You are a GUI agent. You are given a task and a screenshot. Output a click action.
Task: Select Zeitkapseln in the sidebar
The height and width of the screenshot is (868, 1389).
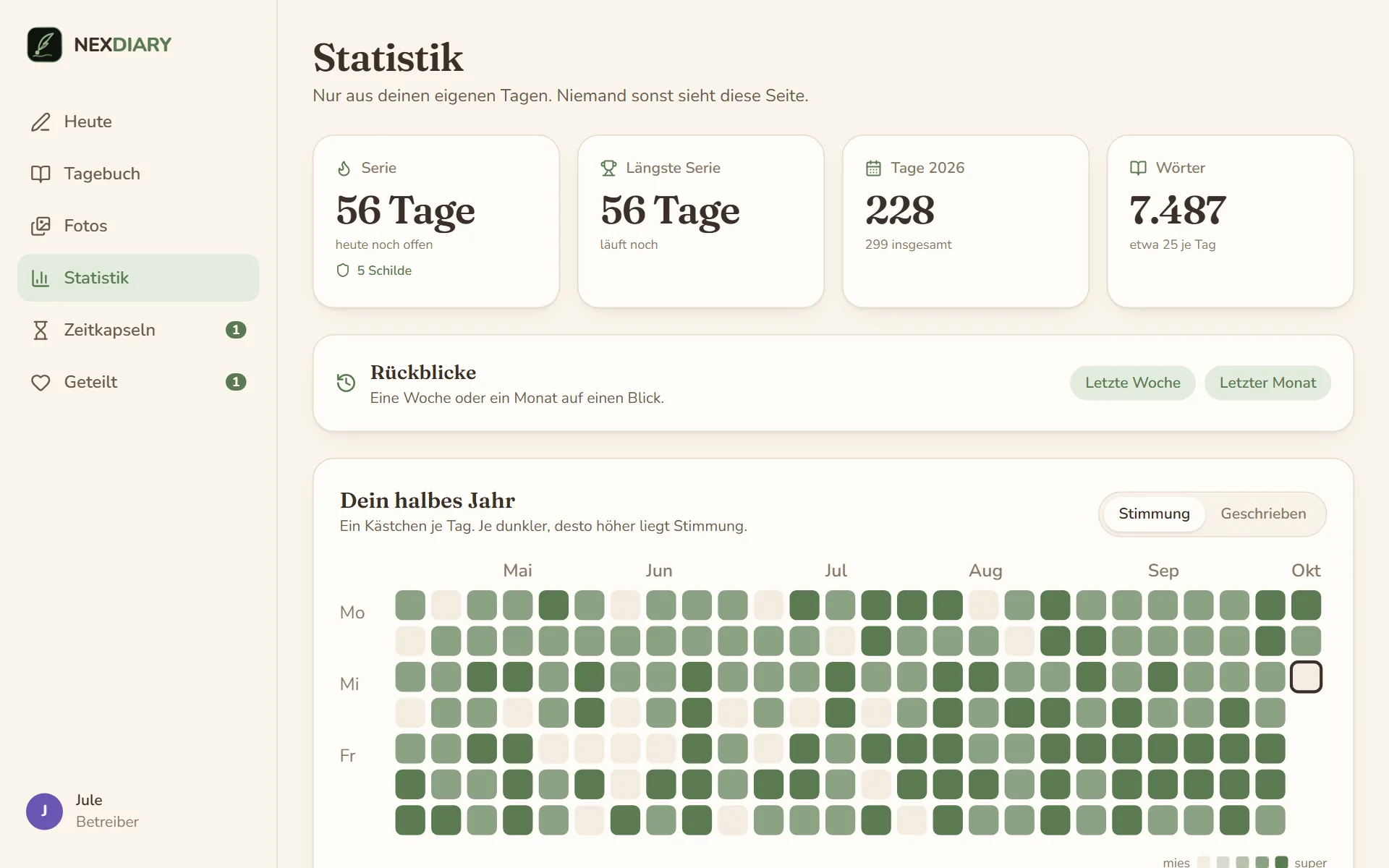tap(138, 330)
